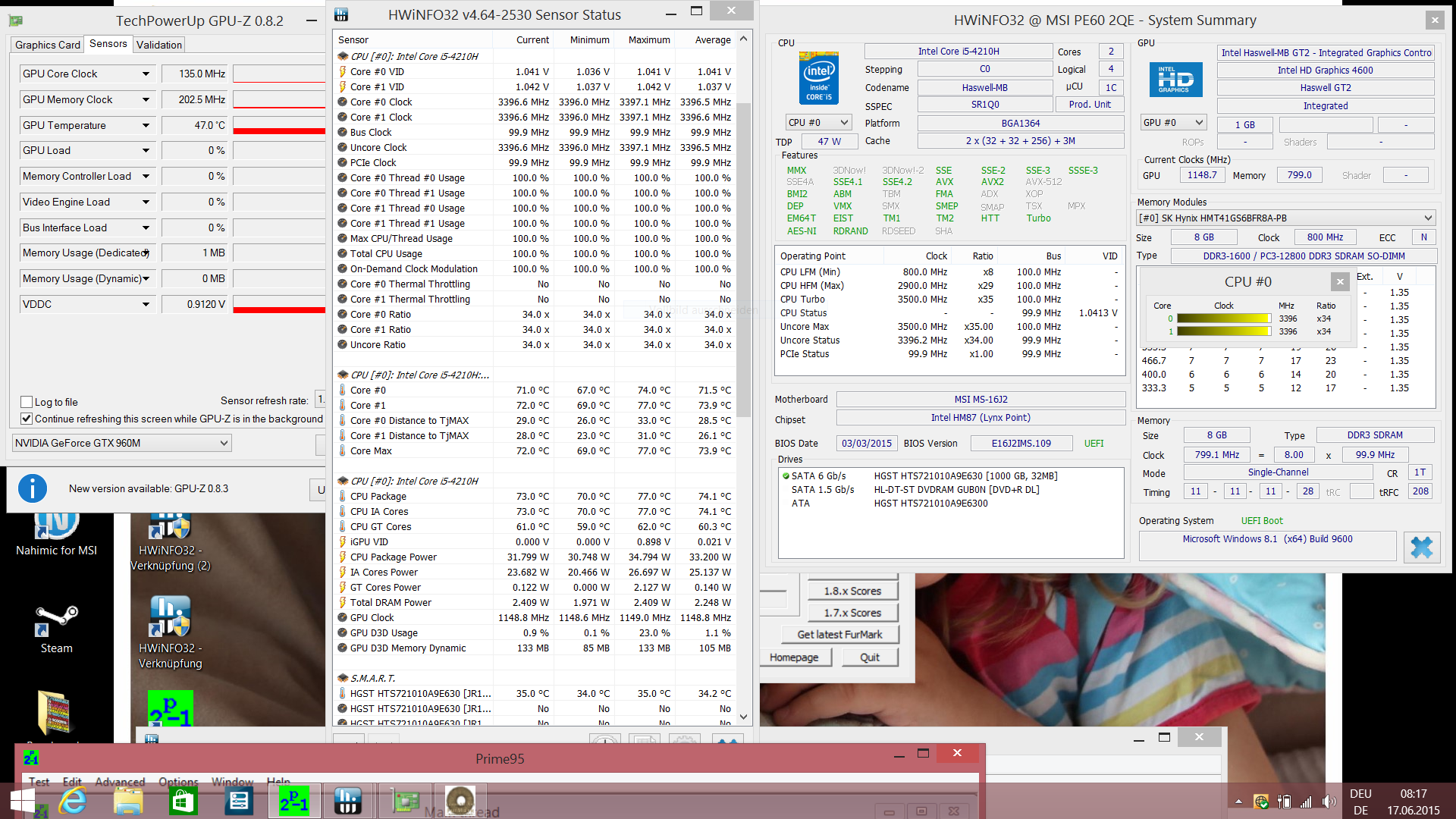Screen dimensions: 1456x819
Task: Switch to the Validation tab
Action: click(159, 45)
